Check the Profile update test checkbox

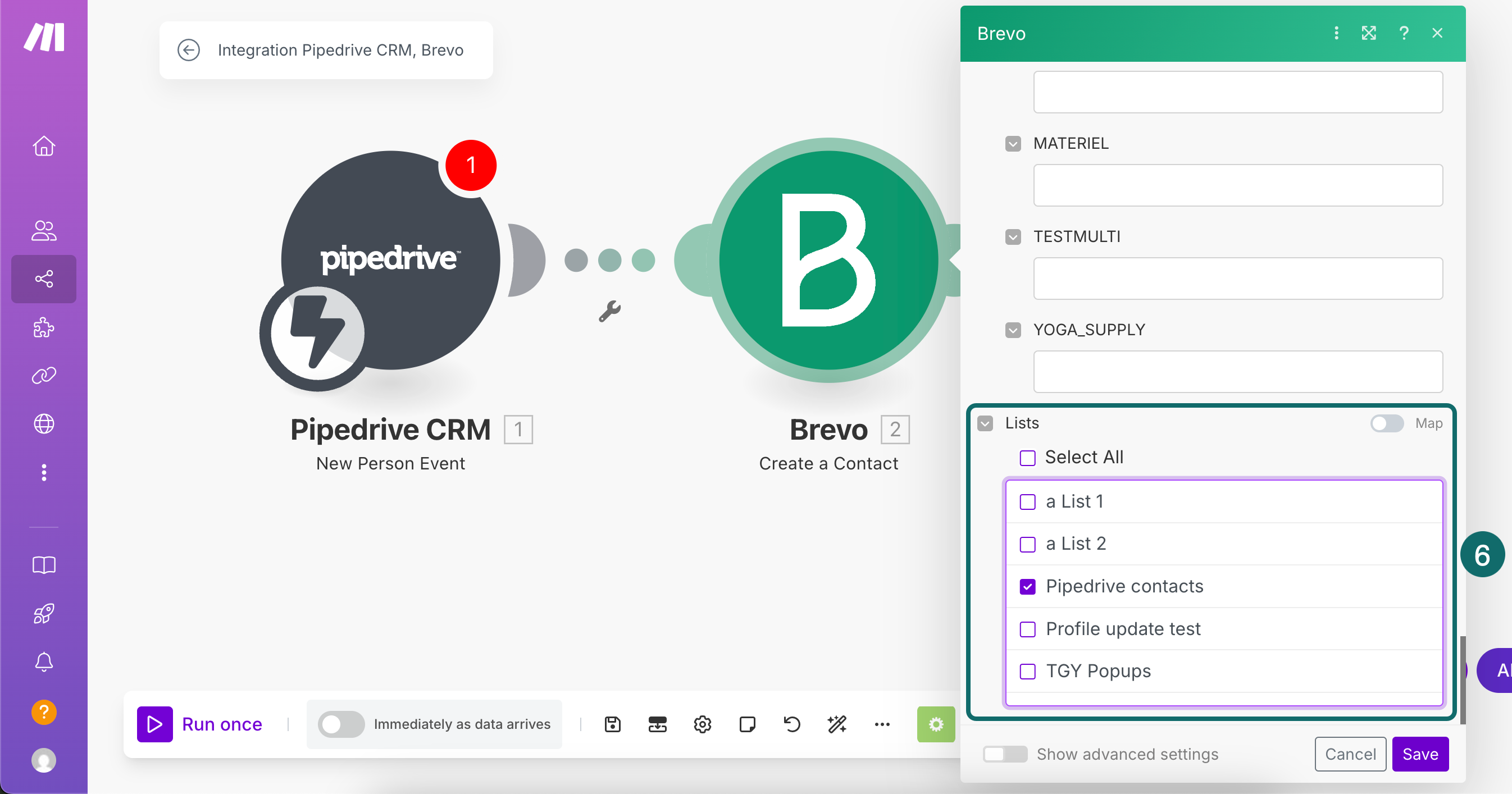click(1027, 628)
